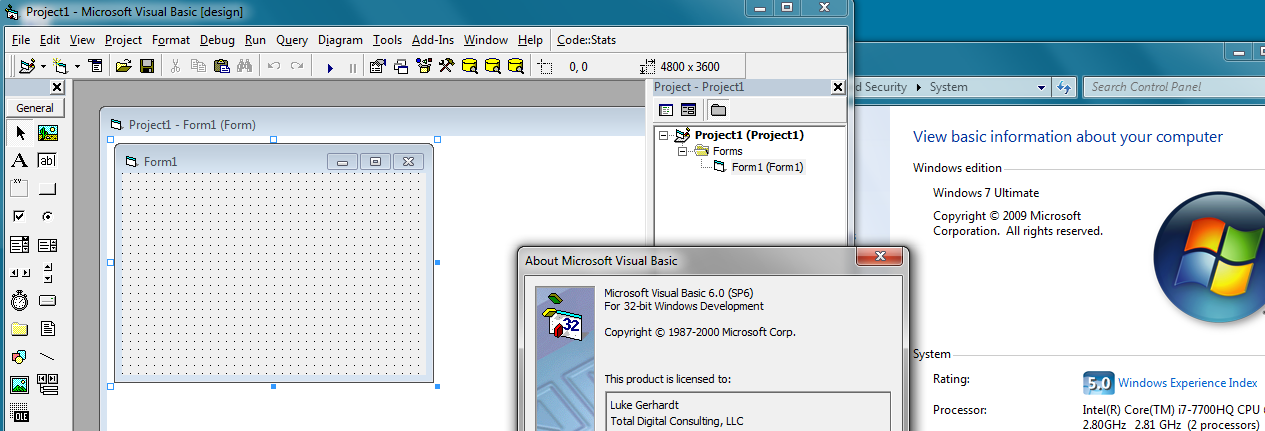
Task: Close the Project - Project1 panel
Action: click(x=837, y=88)
